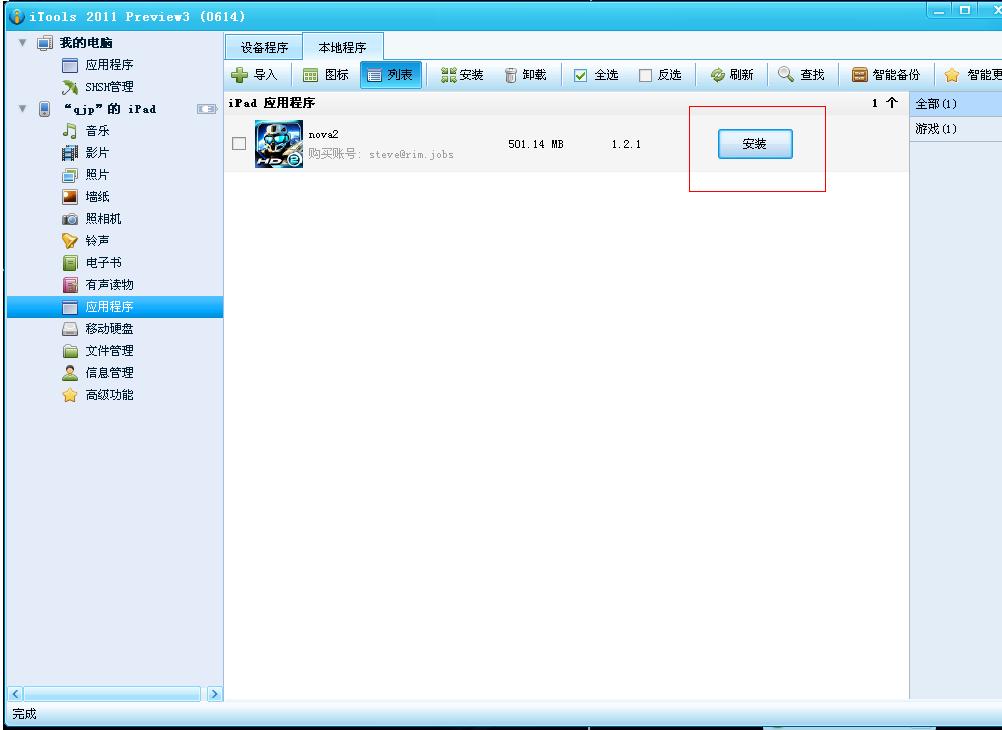Image resolution: width=1002 pixels, height=730 pixels.
Task: Click the sidebar horizontal scrollbar thumb
Action: click(112, 694)
